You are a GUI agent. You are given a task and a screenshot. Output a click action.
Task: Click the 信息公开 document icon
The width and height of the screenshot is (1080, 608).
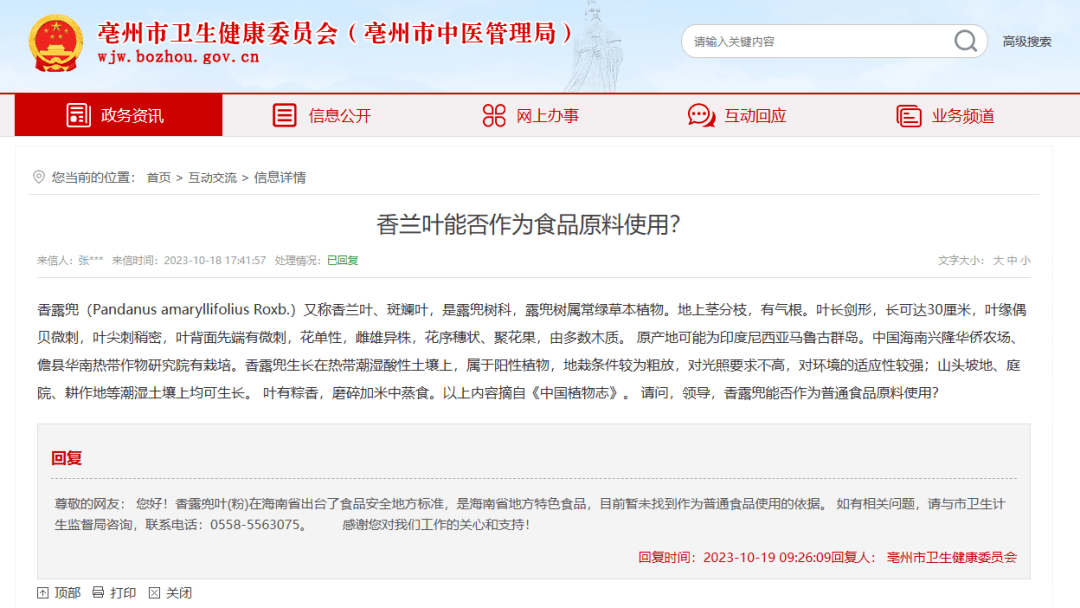click(x=285, y=115)
